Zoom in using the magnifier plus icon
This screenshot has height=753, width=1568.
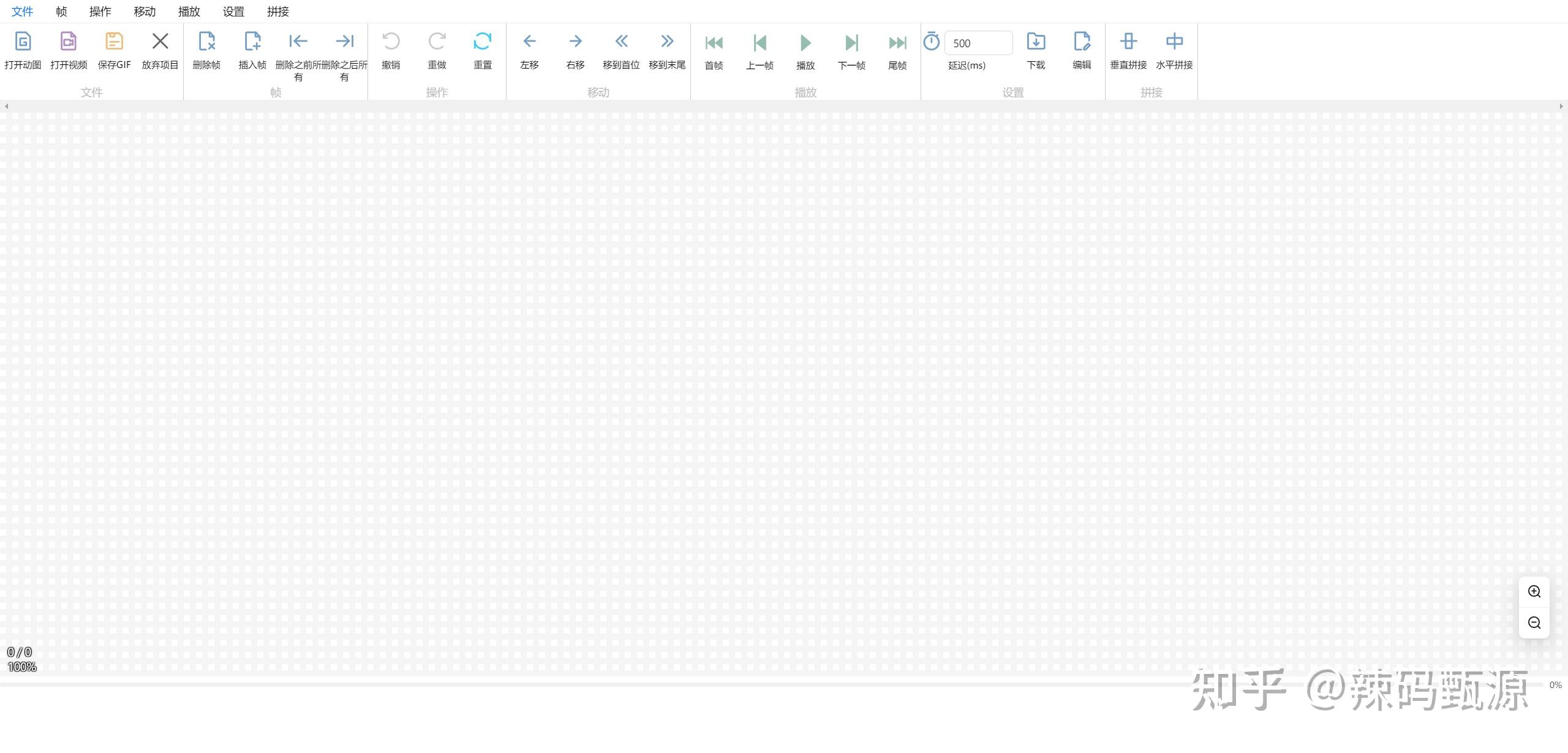(1534, 592)
